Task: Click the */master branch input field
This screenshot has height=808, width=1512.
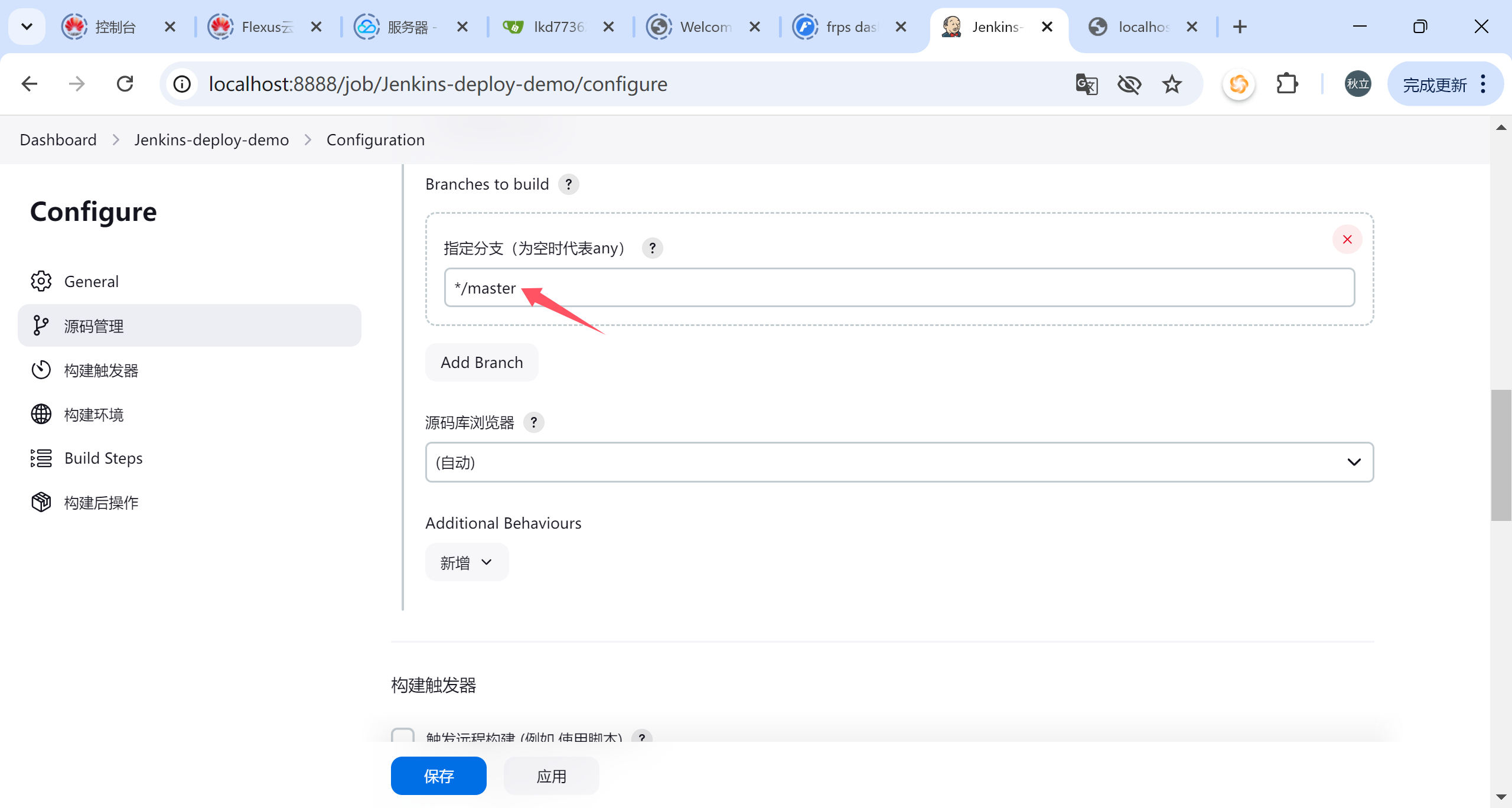Action: [x=898, y=288]
